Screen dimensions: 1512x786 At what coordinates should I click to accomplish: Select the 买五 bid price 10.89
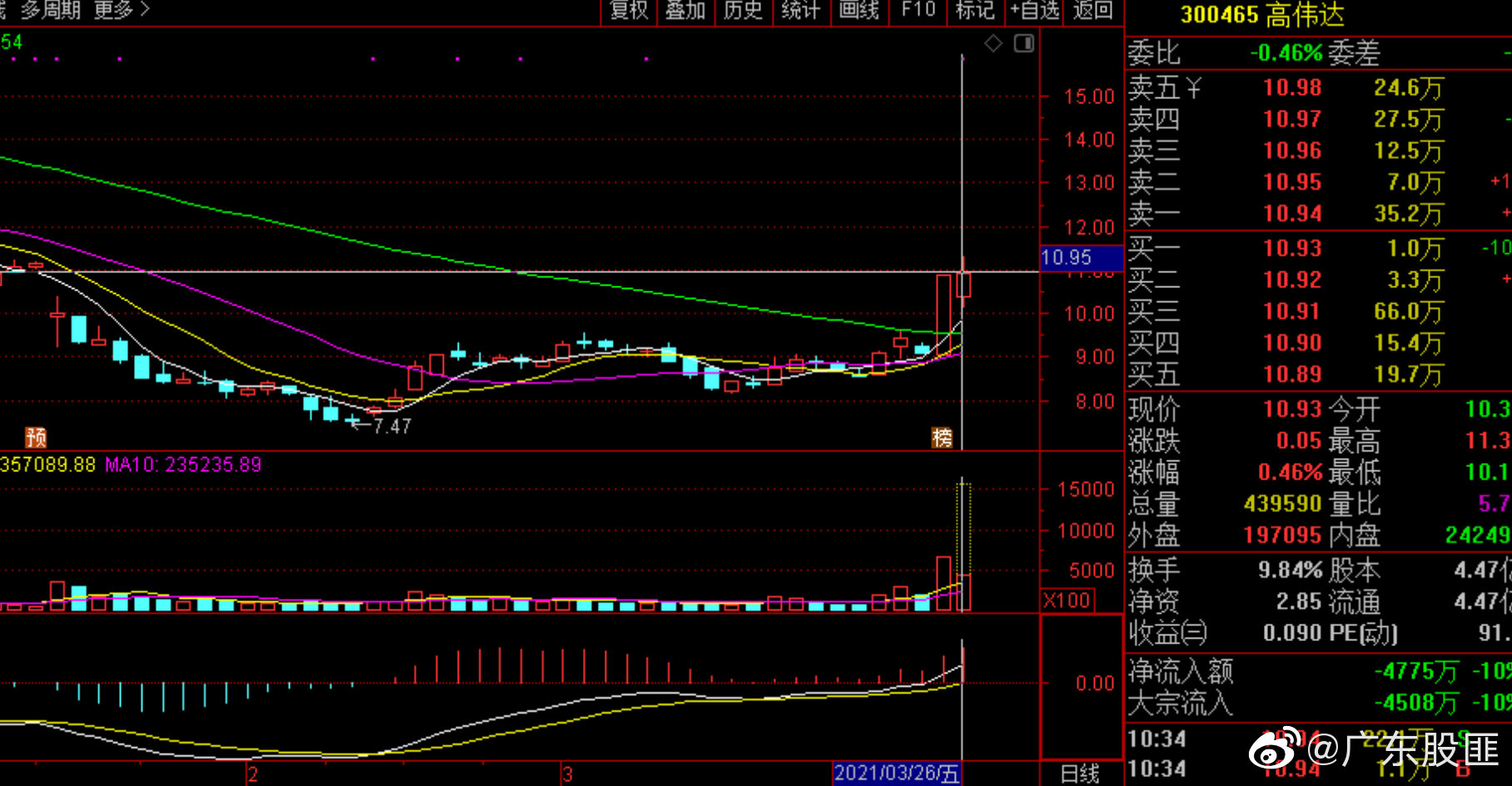coord(1292,375)
